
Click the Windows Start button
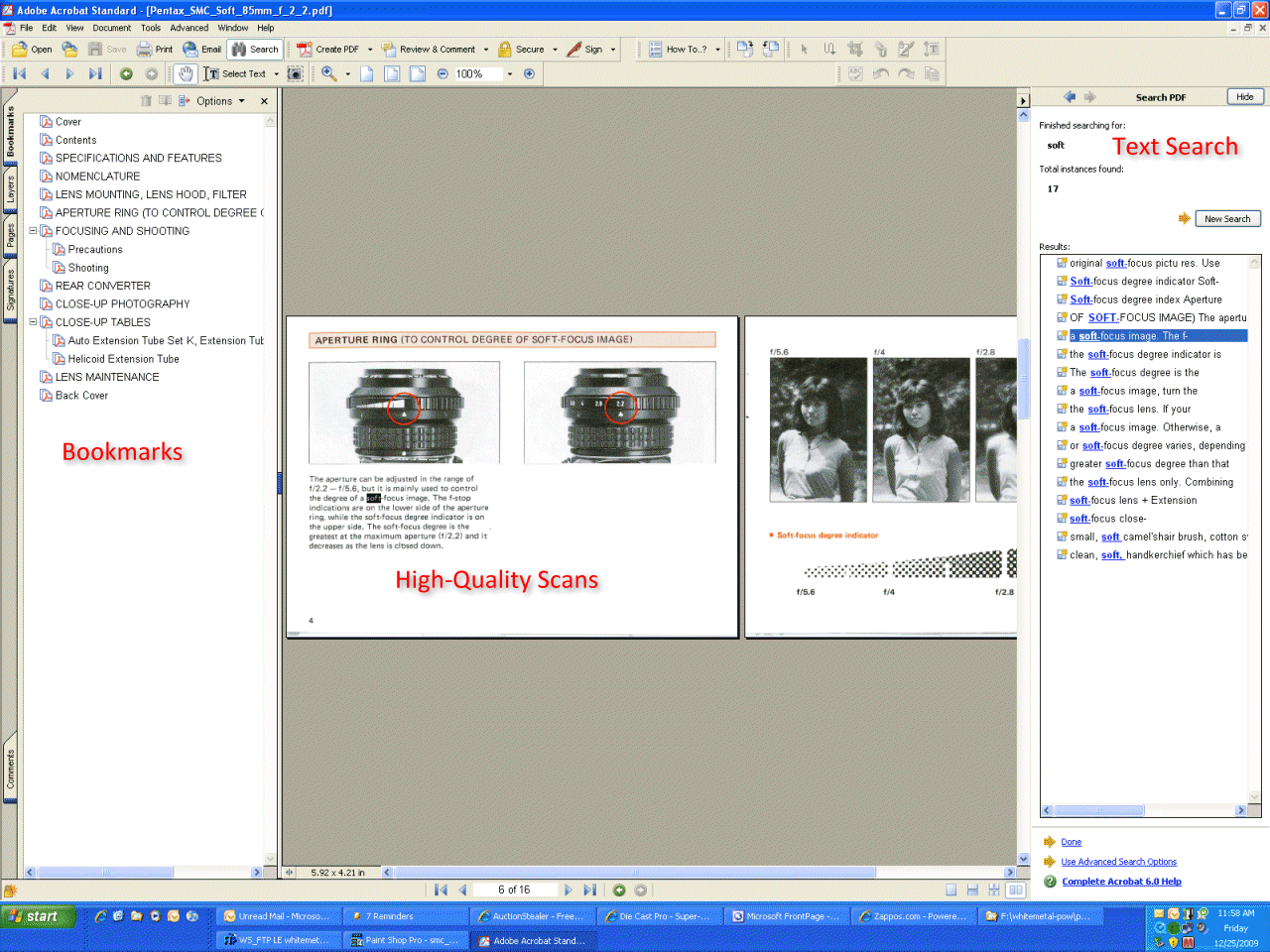(x=40, y=916)
